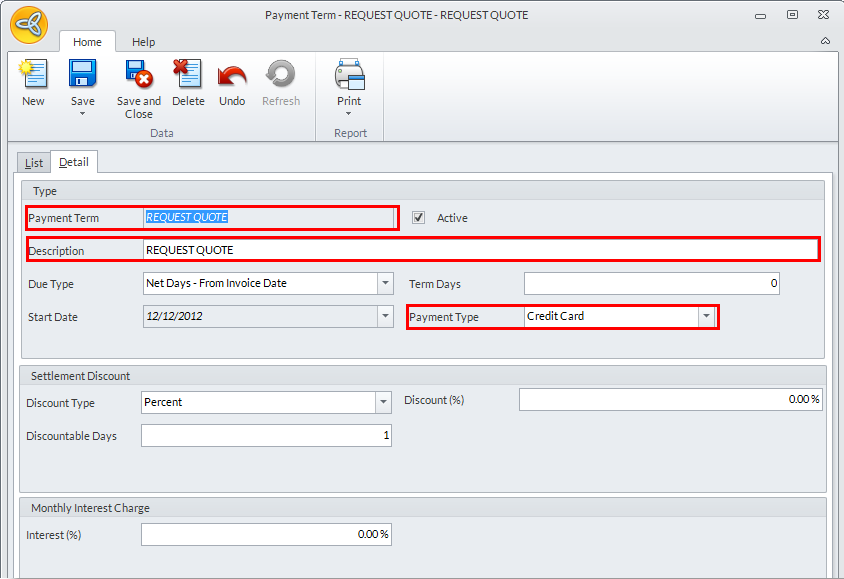
Task: Open the Help ribbon tab
Action: tap(144, 42)
